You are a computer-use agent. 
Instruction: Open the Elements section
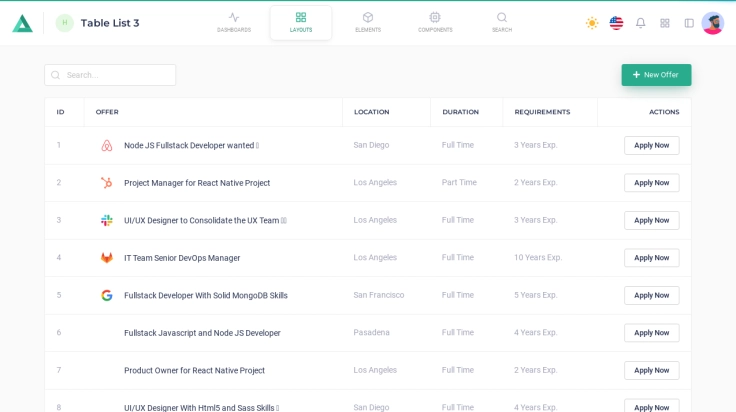coord(368,22)
